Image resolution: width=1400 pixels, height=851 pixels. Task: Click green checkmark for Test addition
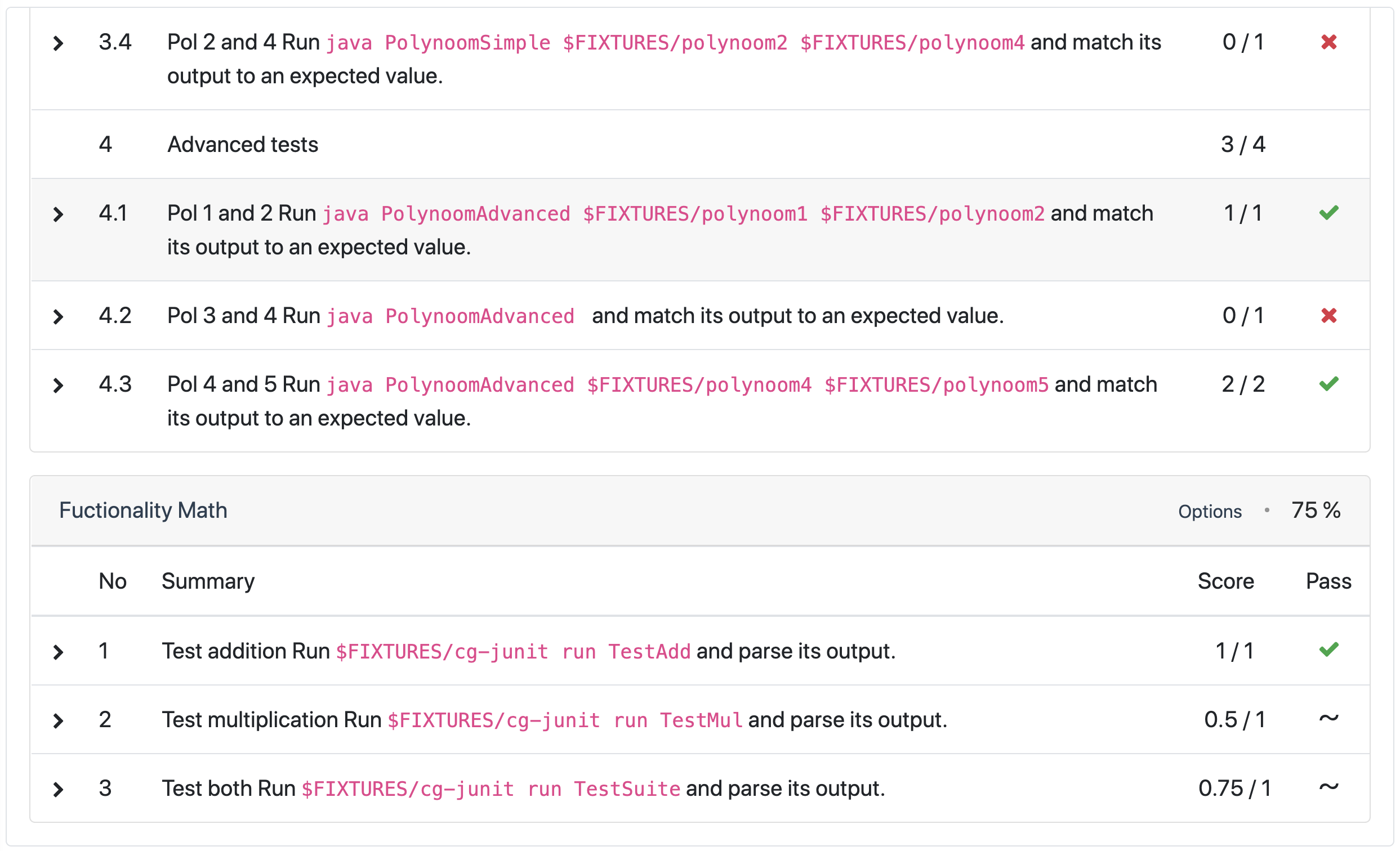tap(1328, 650)
